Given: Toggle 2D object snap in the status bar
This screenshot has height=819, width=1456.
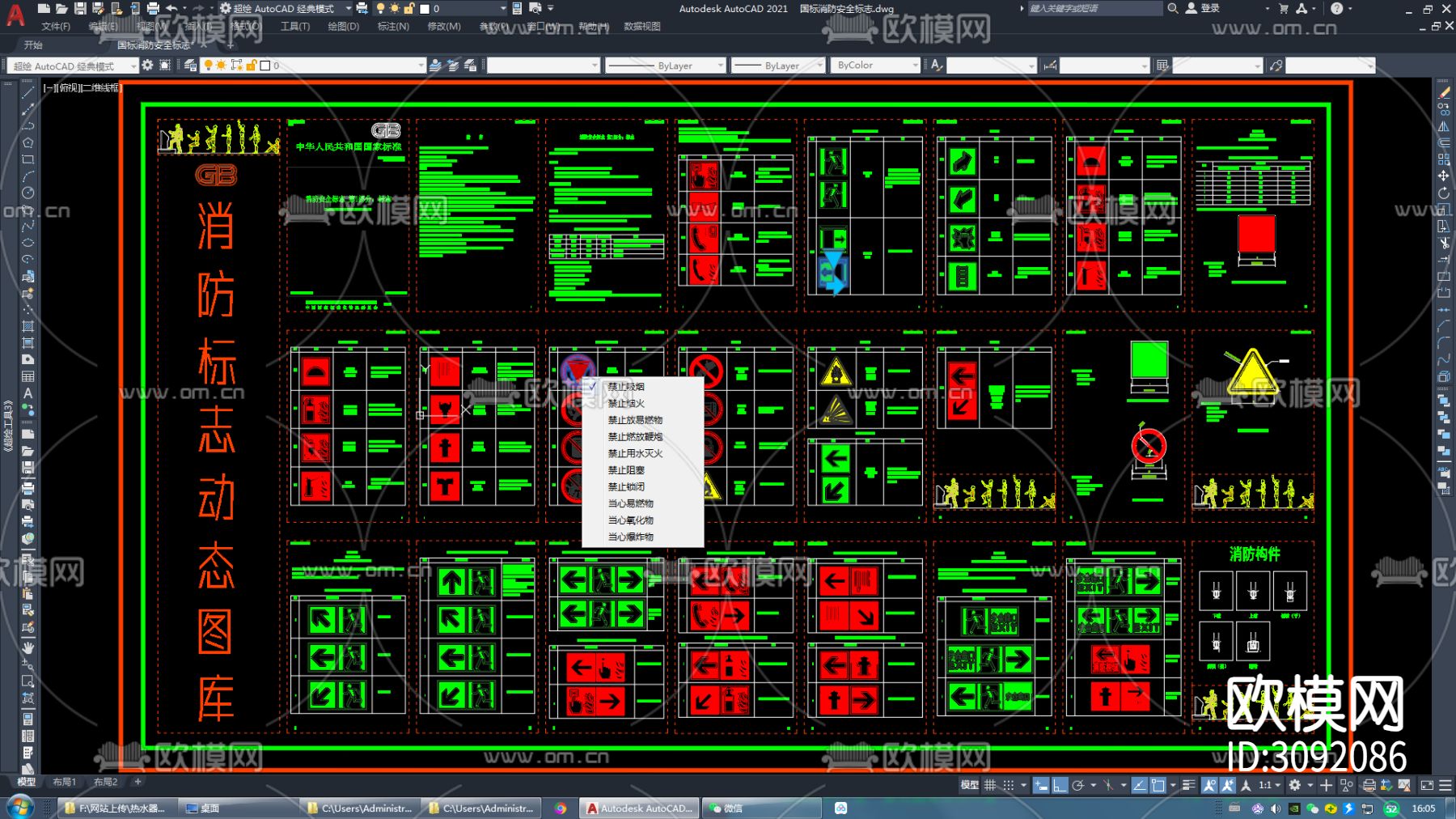Looking at the screenshot, I should click(x=1158, y=785).
